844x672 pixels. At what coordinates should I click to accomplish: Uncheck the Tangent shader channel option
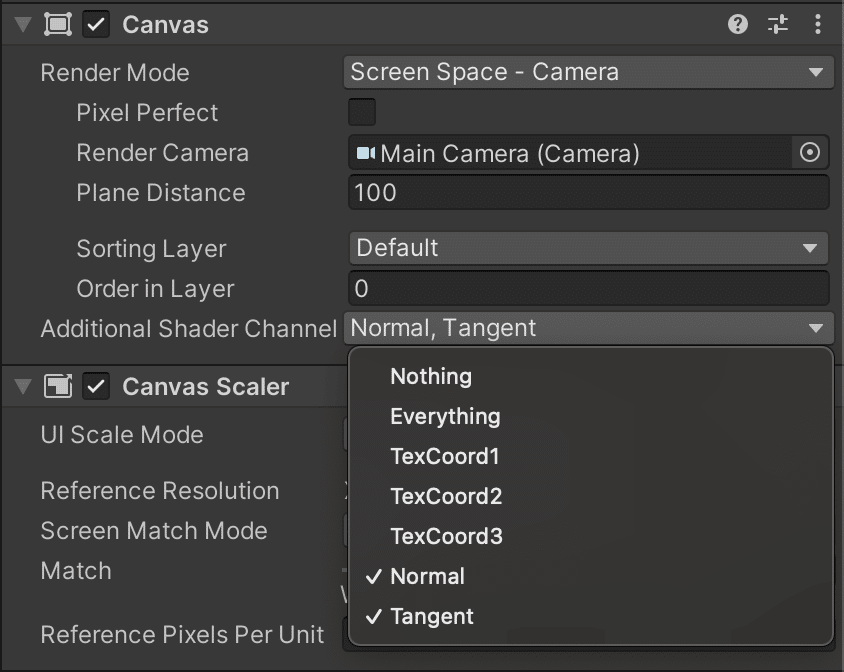click(432, 616)
